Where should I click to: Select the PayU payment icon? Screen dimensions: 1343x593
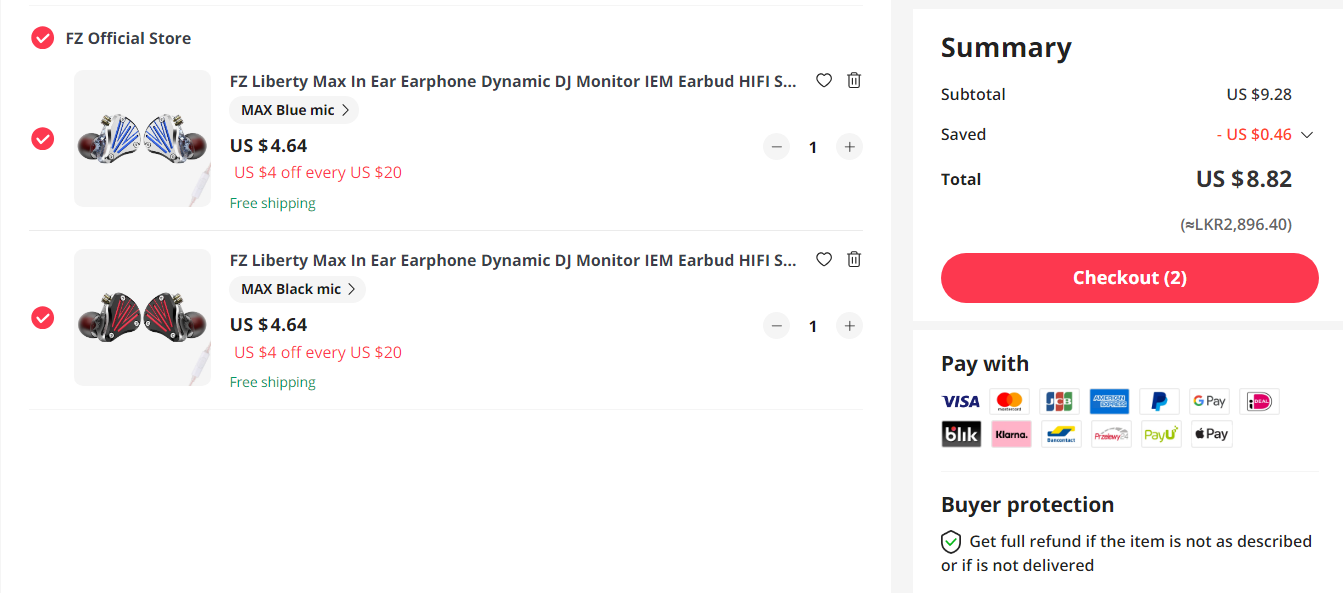(1160, 434)
